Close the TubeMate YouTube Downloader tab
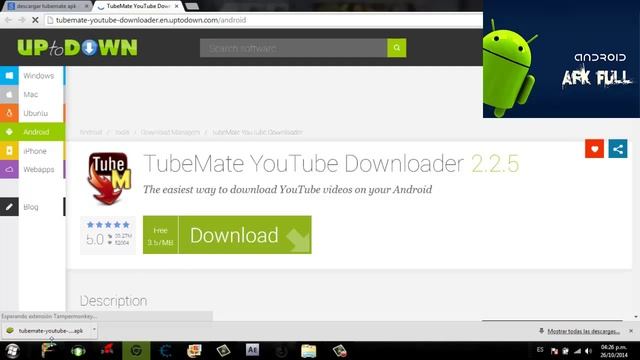Viewport: 640px width, 360px height. (x=177, y=6)
